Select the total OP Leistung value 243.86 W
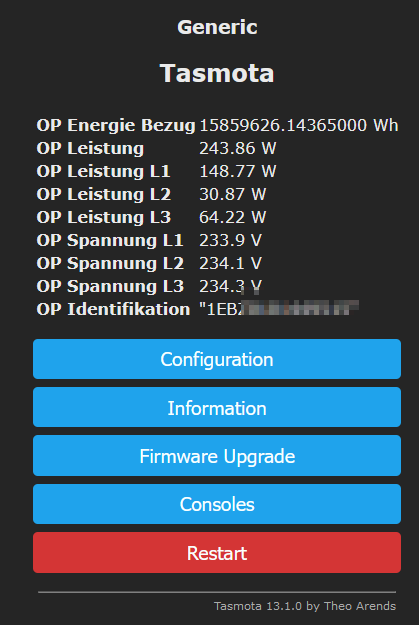 tap(238, 148)
